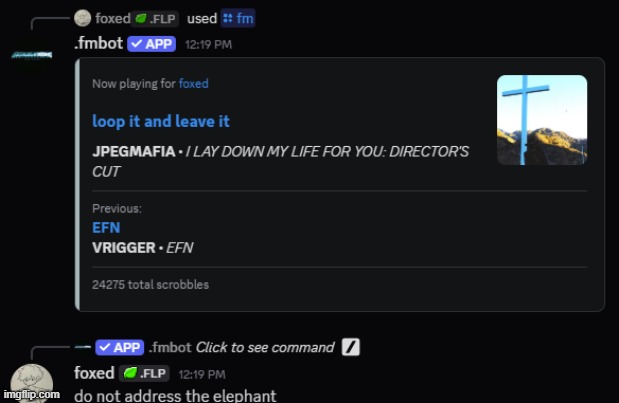Click the 'do not address the elephant' message
Image resolution: width=619 pixels, height=403 pixels.
pyautogui.click(x=175, y=395)
